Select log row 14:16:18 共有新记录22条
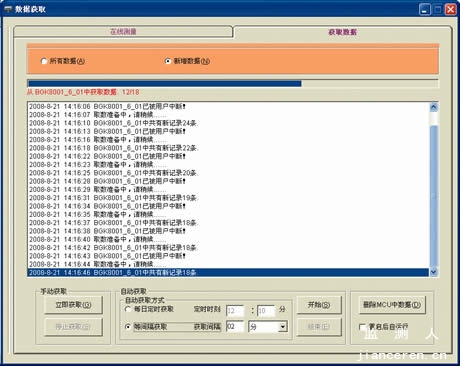This screenshot has width=460, height=366. 228,148
